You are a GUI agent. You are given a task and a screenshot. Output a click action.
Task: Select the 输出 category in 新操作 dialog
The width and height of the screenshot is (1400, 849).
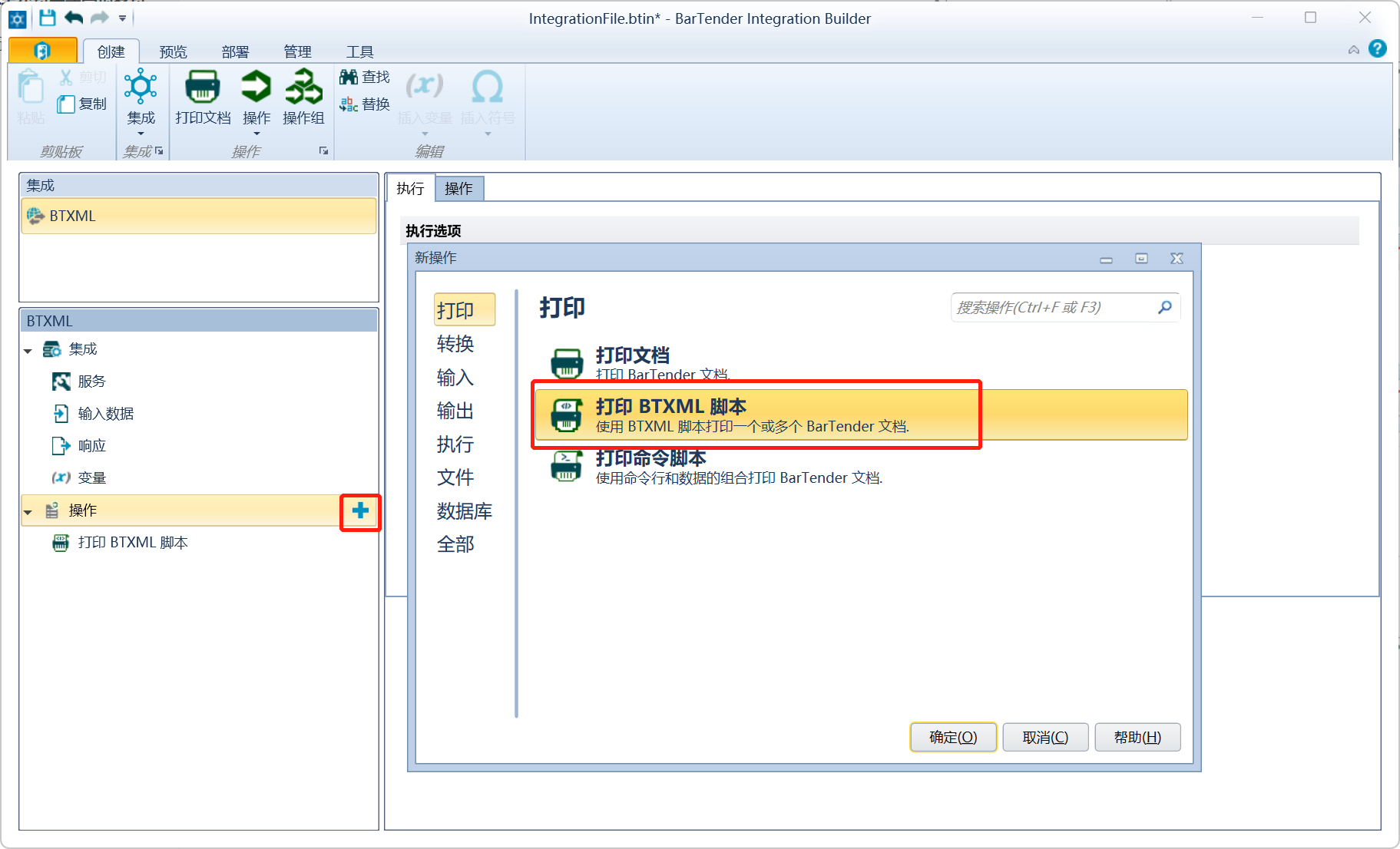click(x=455, y=411)
